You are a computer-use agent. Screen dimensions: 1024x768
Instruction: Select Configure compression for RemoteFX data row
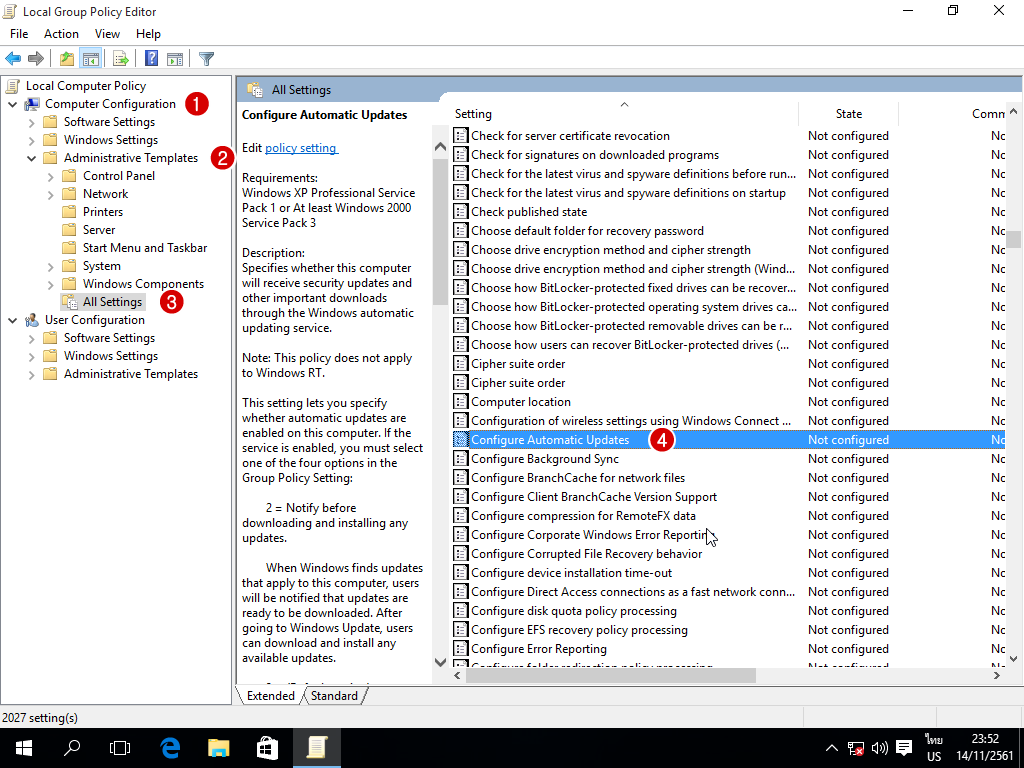[x=728, y=516]
